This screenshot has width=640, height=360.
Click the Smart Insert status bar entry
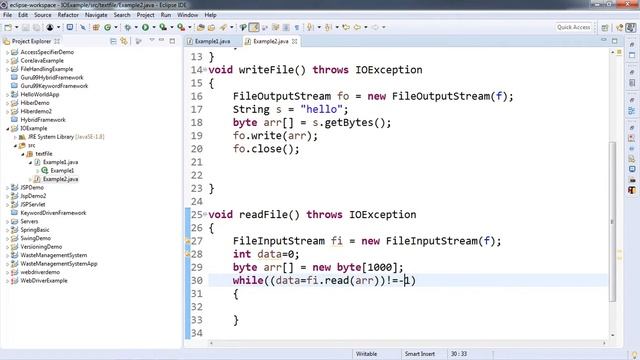pos(420,354)
